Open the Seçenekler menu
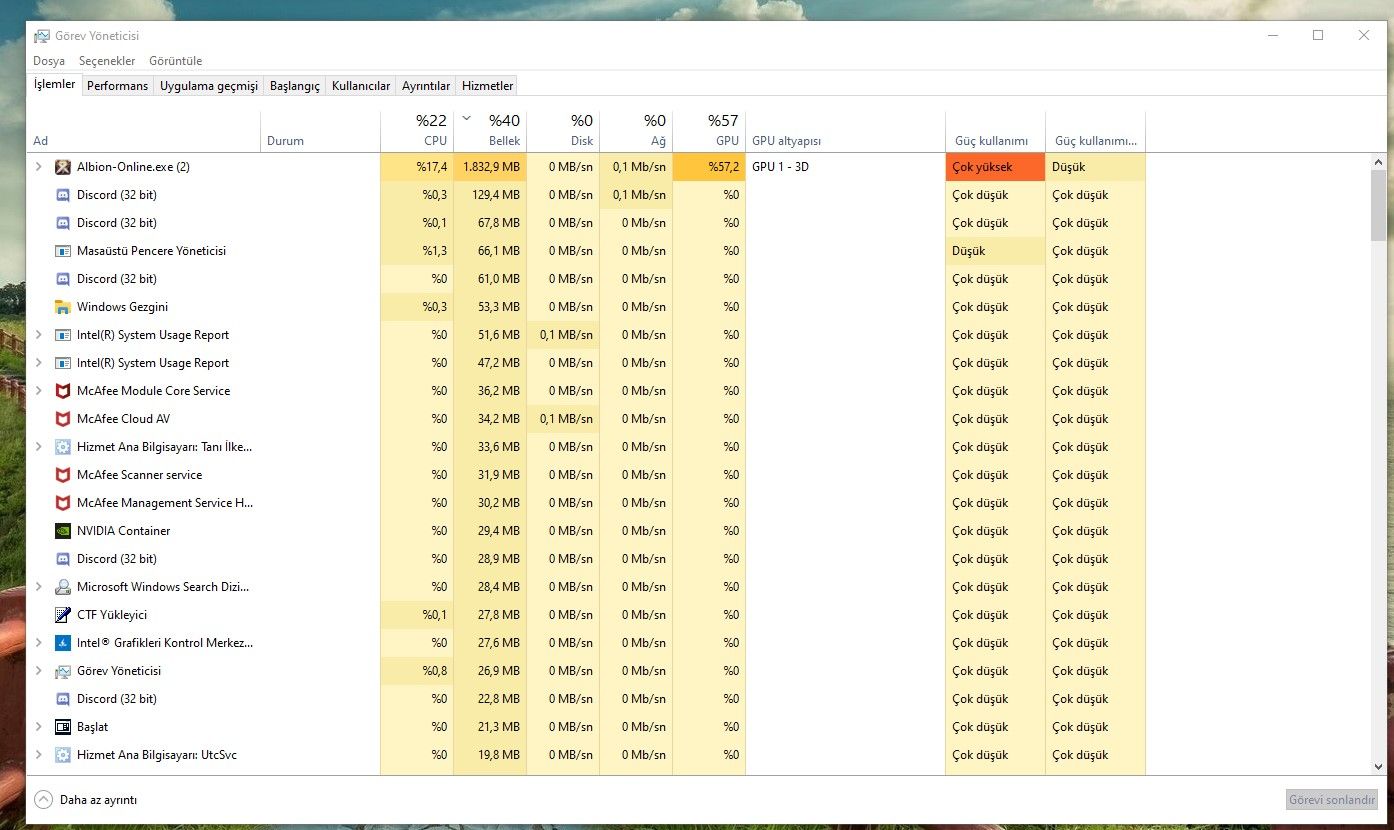Viewport: 1394px width, 830px height. [x=107, y=61]
